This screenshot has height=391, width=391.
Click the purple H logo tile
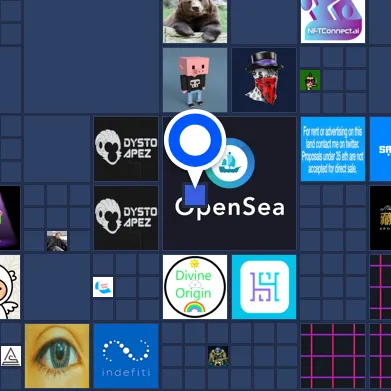pyautogui.click(x=264, y=287)
